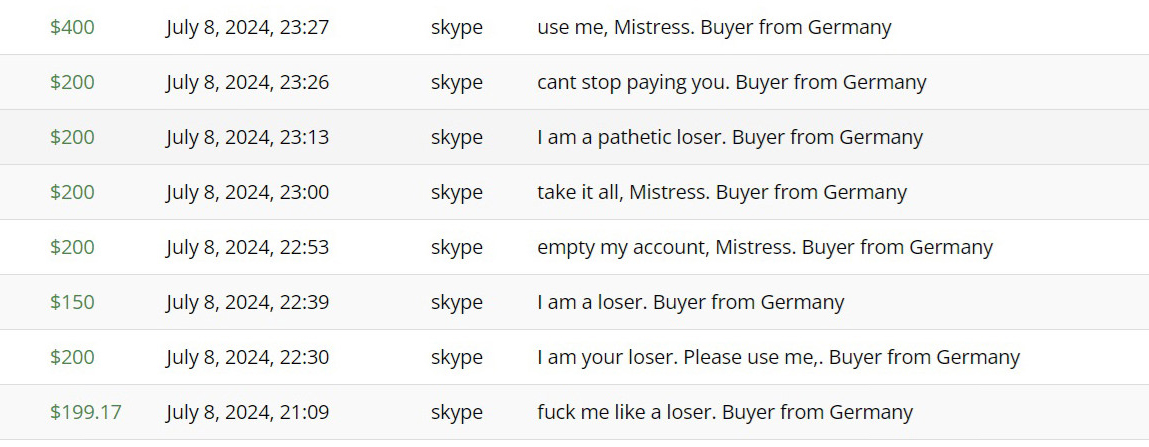This screenshot has height=447, width=1149.
Task: Select the 22:53 transaction date
Action: pyautogui.click(x=248, y=248)
